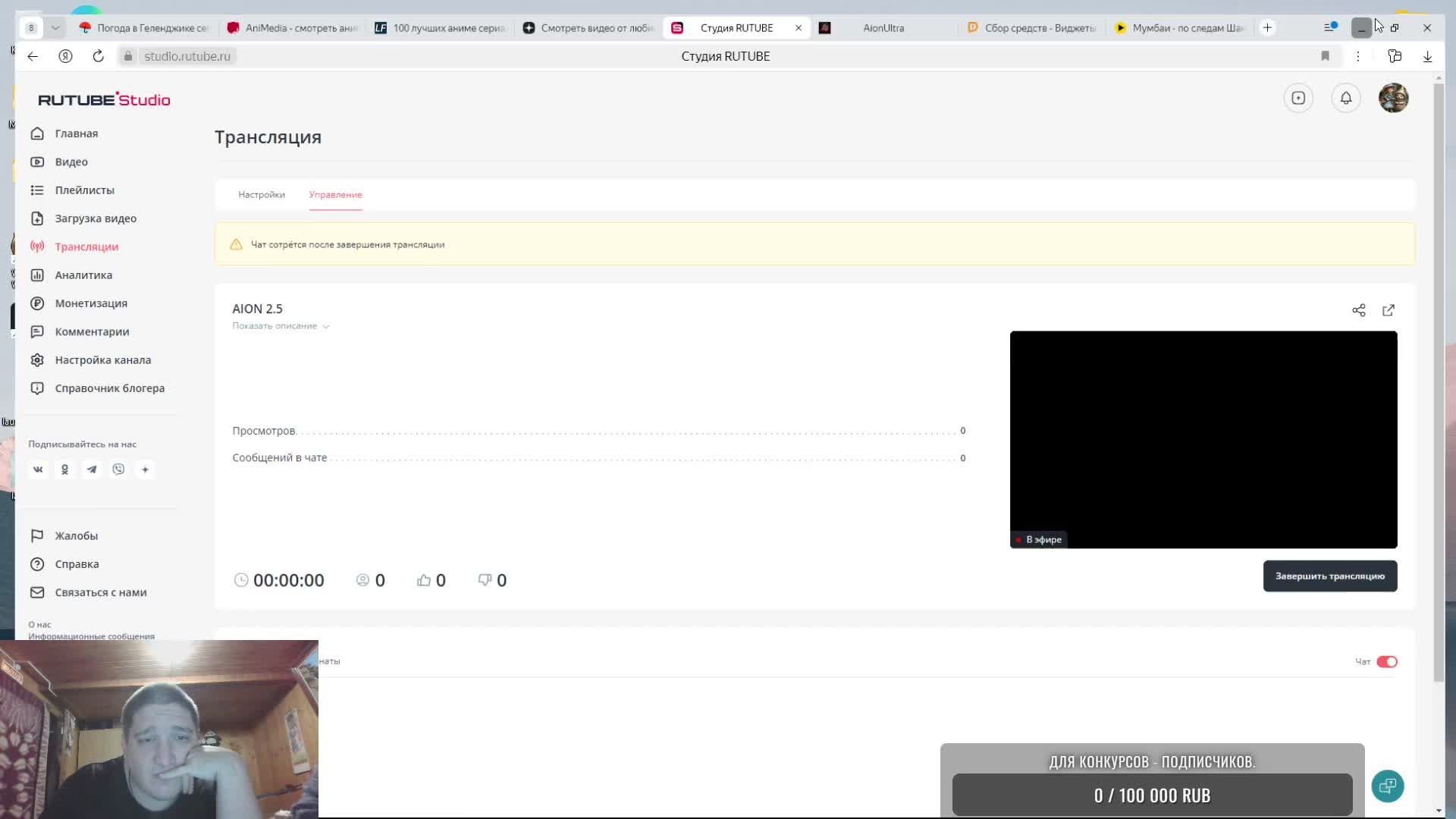
Task: Click the Плейлисты list icon
Action: tap(37, 190)
